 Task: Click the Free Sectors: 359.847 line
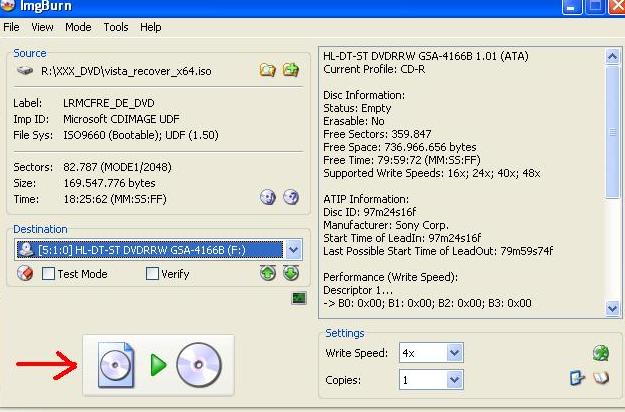tap(377, 134)
